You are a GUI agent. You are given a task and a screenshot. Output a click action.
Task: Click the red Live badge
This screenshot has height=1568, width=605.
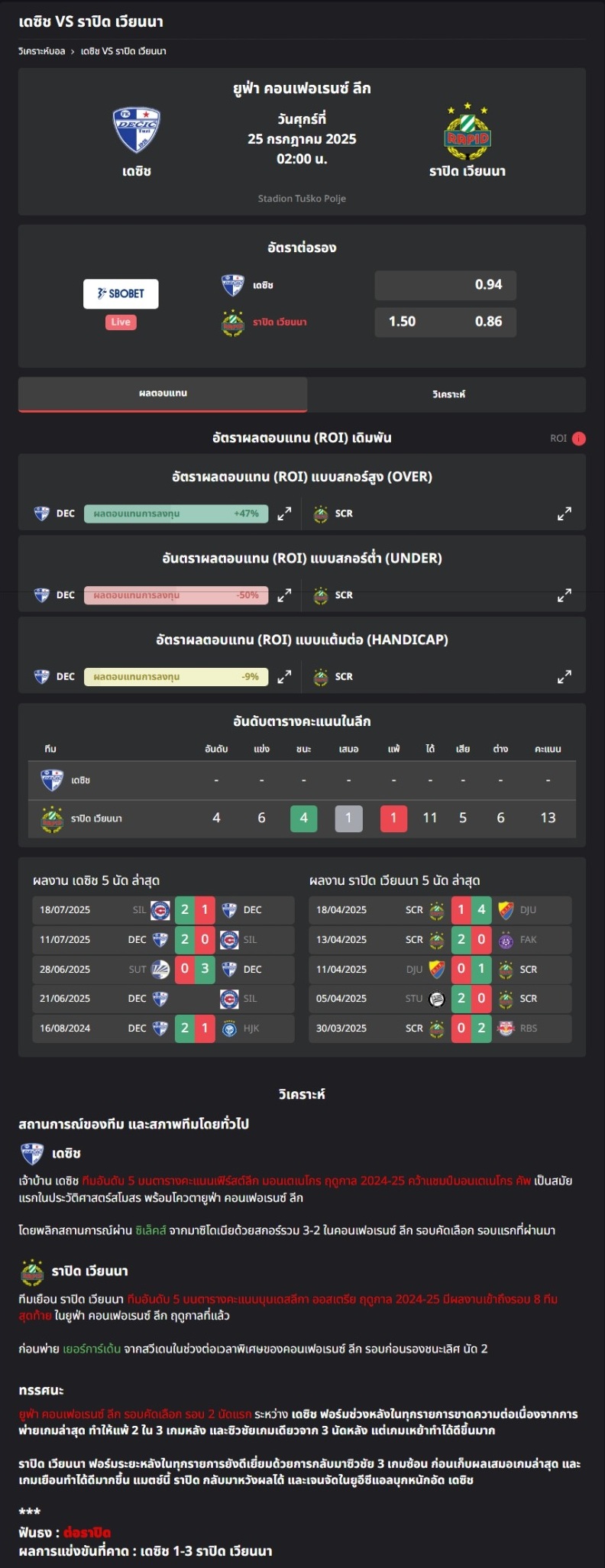pyautogui.click(x=121, y=322)
